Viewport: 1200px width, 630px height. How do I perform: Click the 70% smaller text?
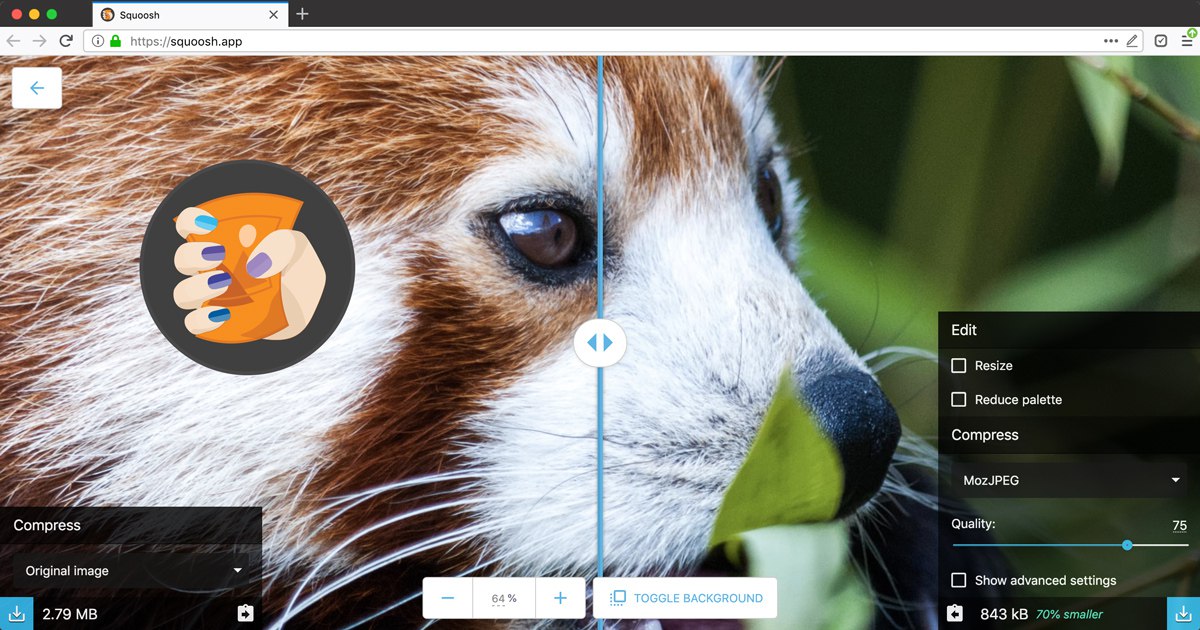[x=1069, y=614]
